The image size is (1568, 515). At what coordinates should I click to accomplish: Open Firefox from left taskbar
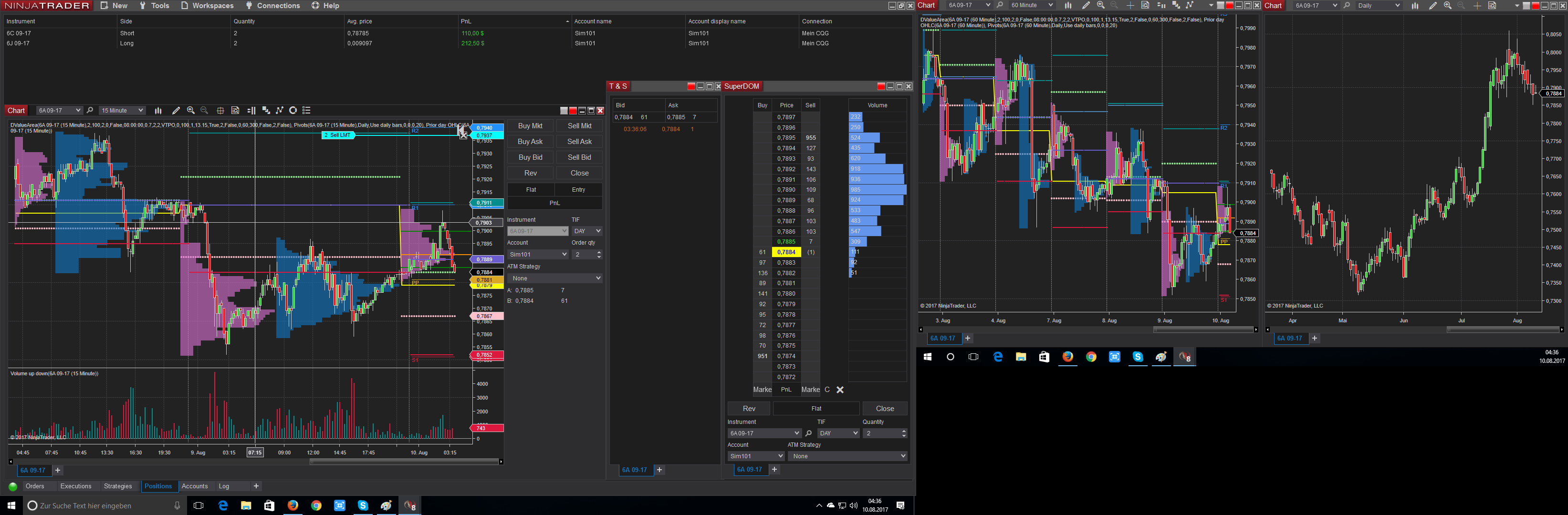click(x=293, y=505)
